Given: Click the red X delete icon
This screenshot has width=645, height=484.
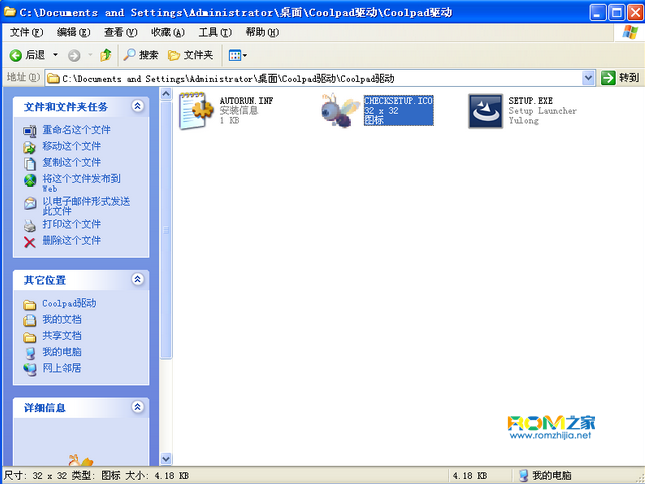Looking at the screenshot, I should coord(30,242).
